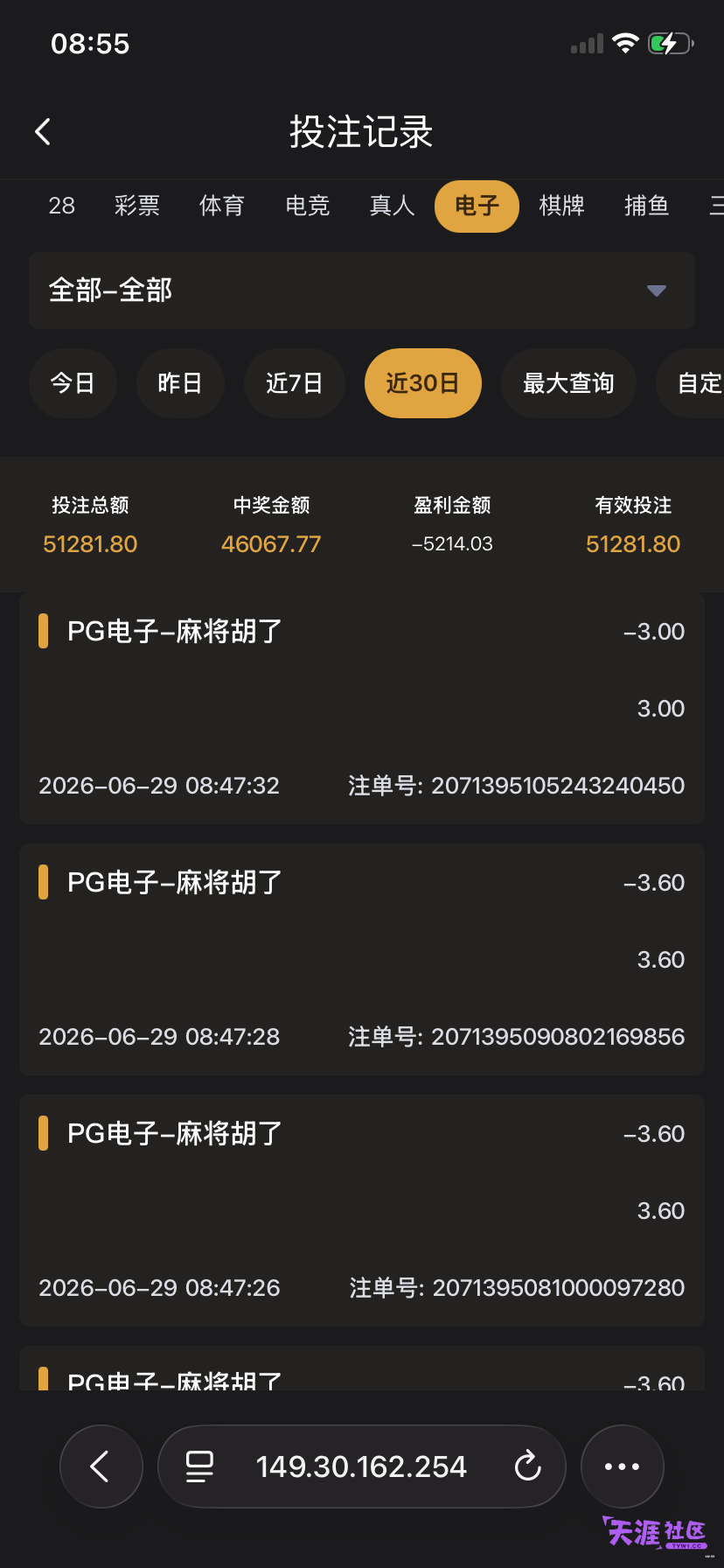
Task: Open the three-dots browser menu
Action: pos(623,1466)
